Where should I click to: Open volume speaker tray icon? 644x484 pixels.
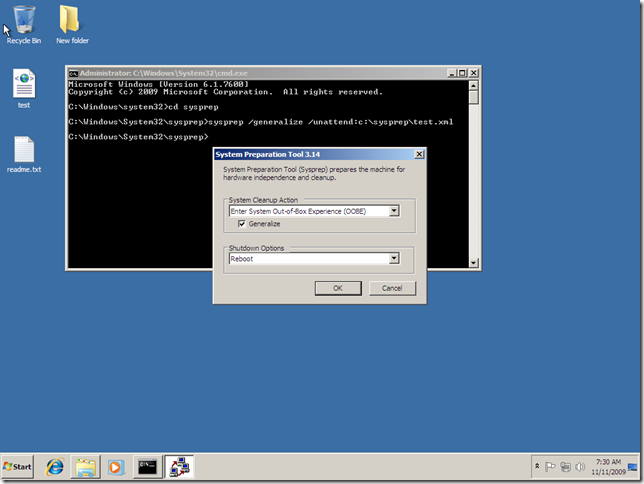(580, 467)
